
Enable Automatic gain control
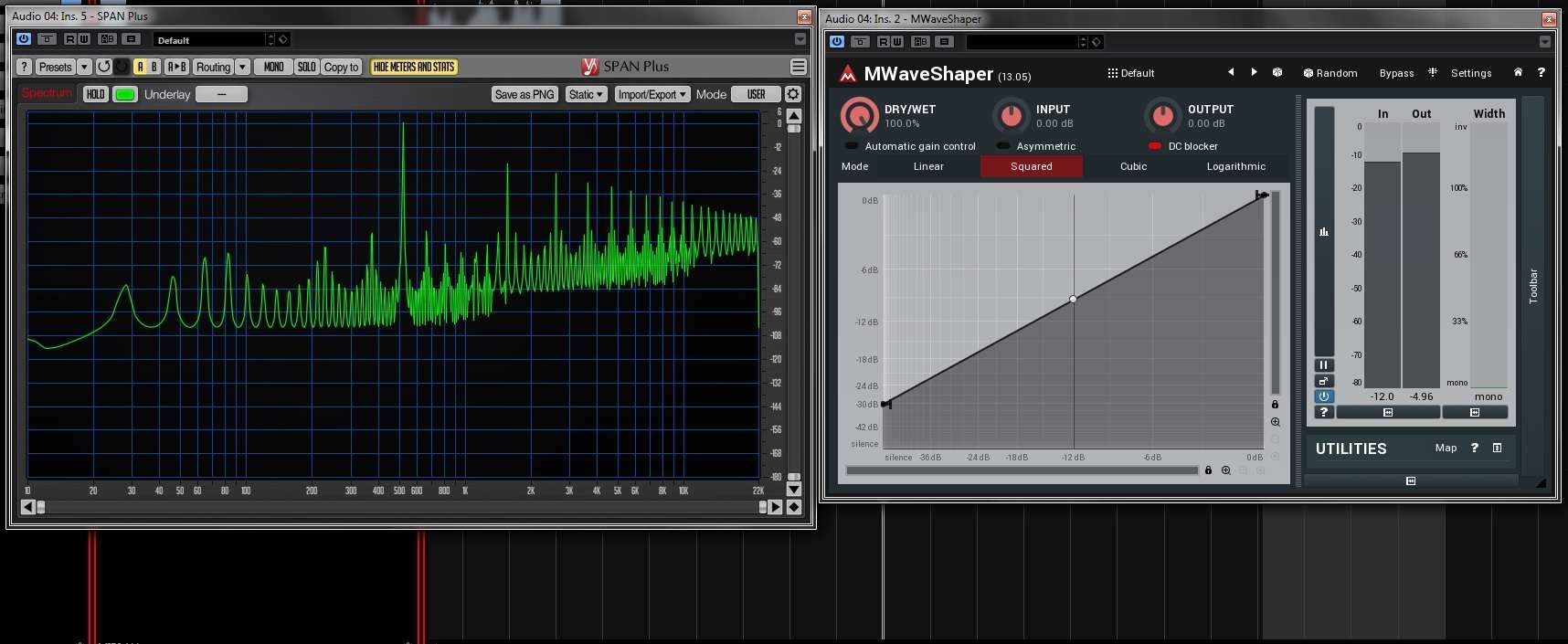pyautogui.click(x=852, y=146)
